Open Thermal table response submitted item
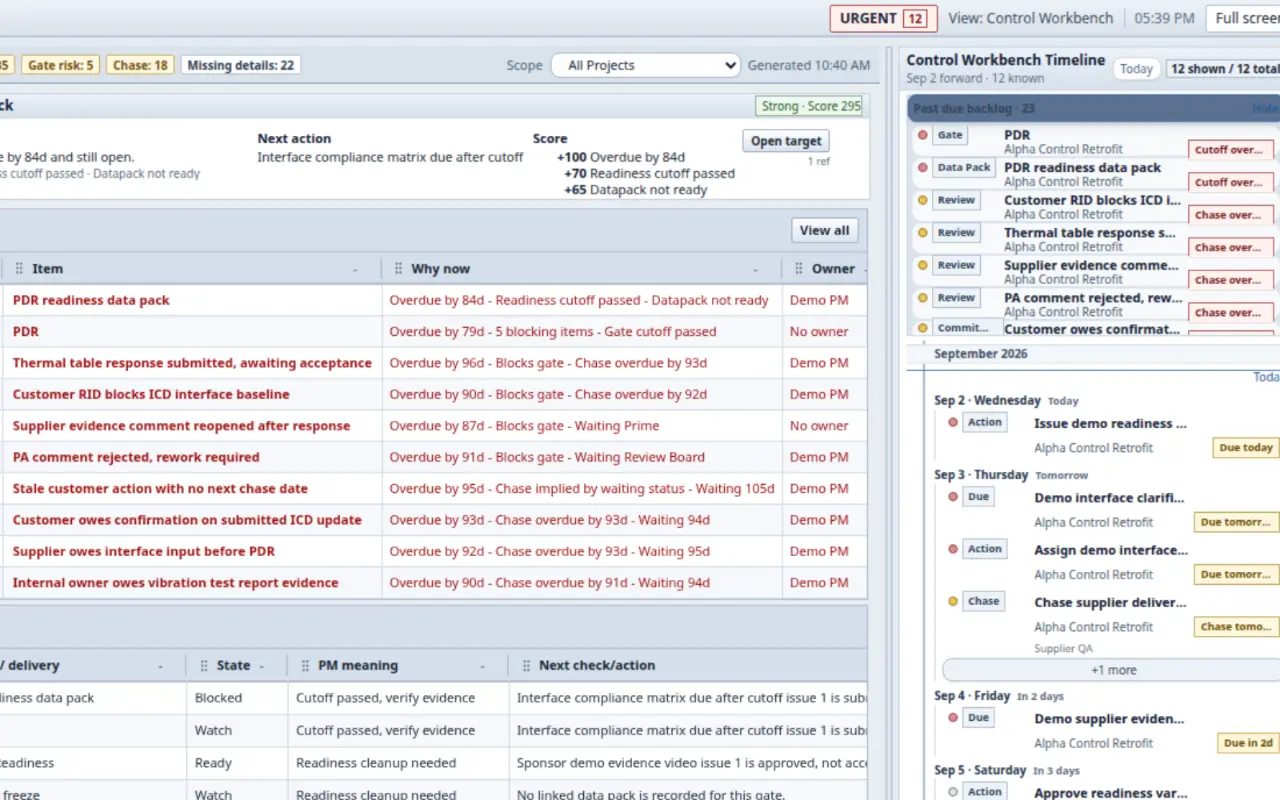Image resolution: width=1280 pixels, height=800 pixels. click(x=192, y=363)
